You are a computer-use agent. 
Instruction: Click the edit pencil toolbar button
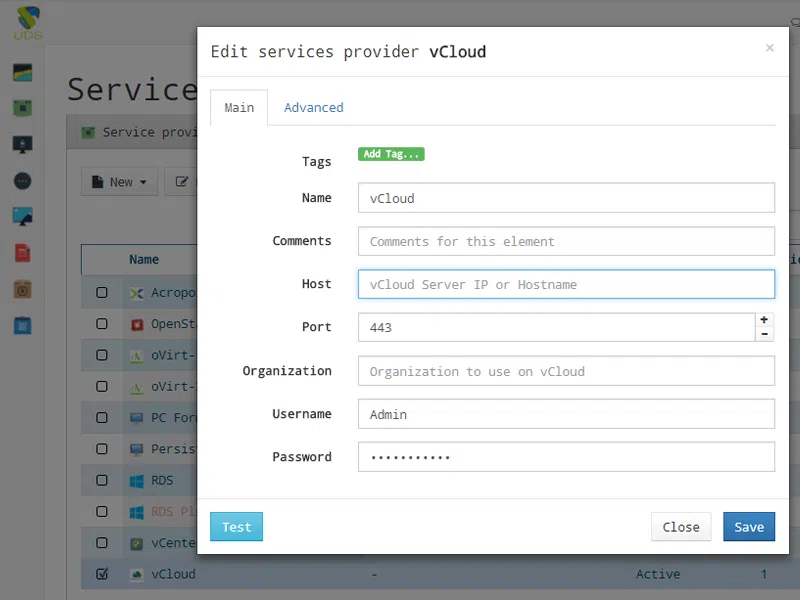[x=181, y=182]
